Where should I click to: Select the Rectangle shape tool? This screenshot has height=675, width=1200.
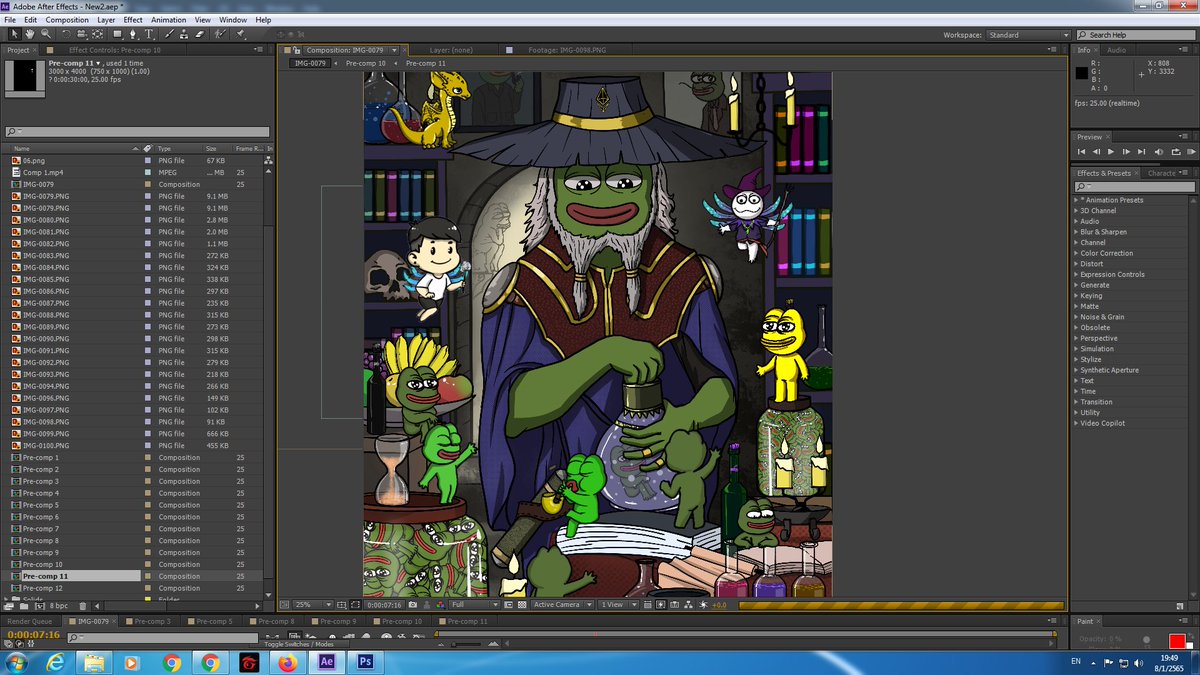click(x=118, y=34)
